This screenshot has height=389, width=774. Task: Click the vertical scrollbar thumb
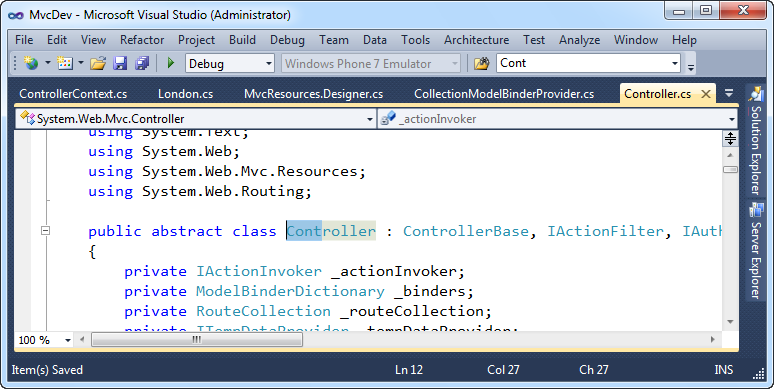click(730, 170)
